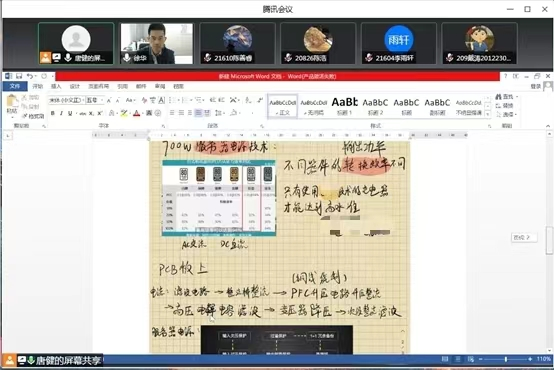The image size is (554, 370).
Task: Open the font name dropdown box
Action: 66,100
